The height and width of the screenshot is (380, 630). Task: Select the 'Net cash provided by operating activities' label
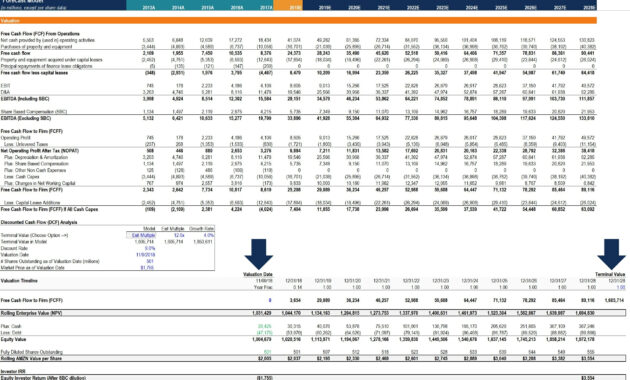(48, 40)
